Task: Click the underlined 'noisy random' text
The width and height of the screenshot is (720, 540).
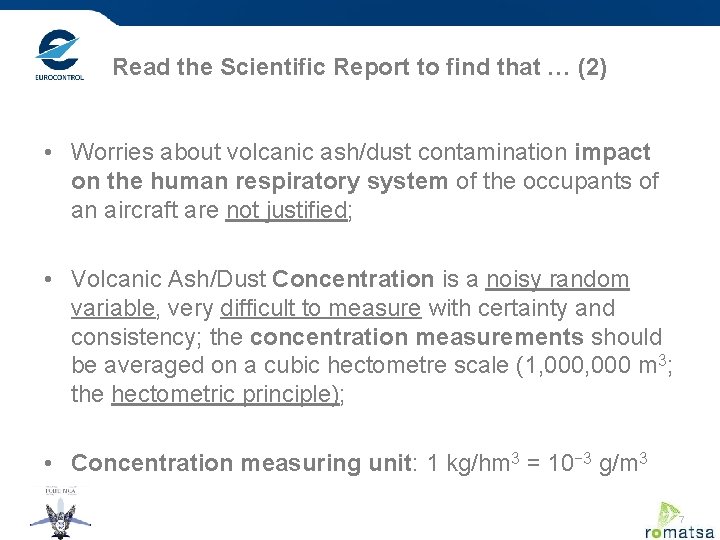Action: coord(557,280)
